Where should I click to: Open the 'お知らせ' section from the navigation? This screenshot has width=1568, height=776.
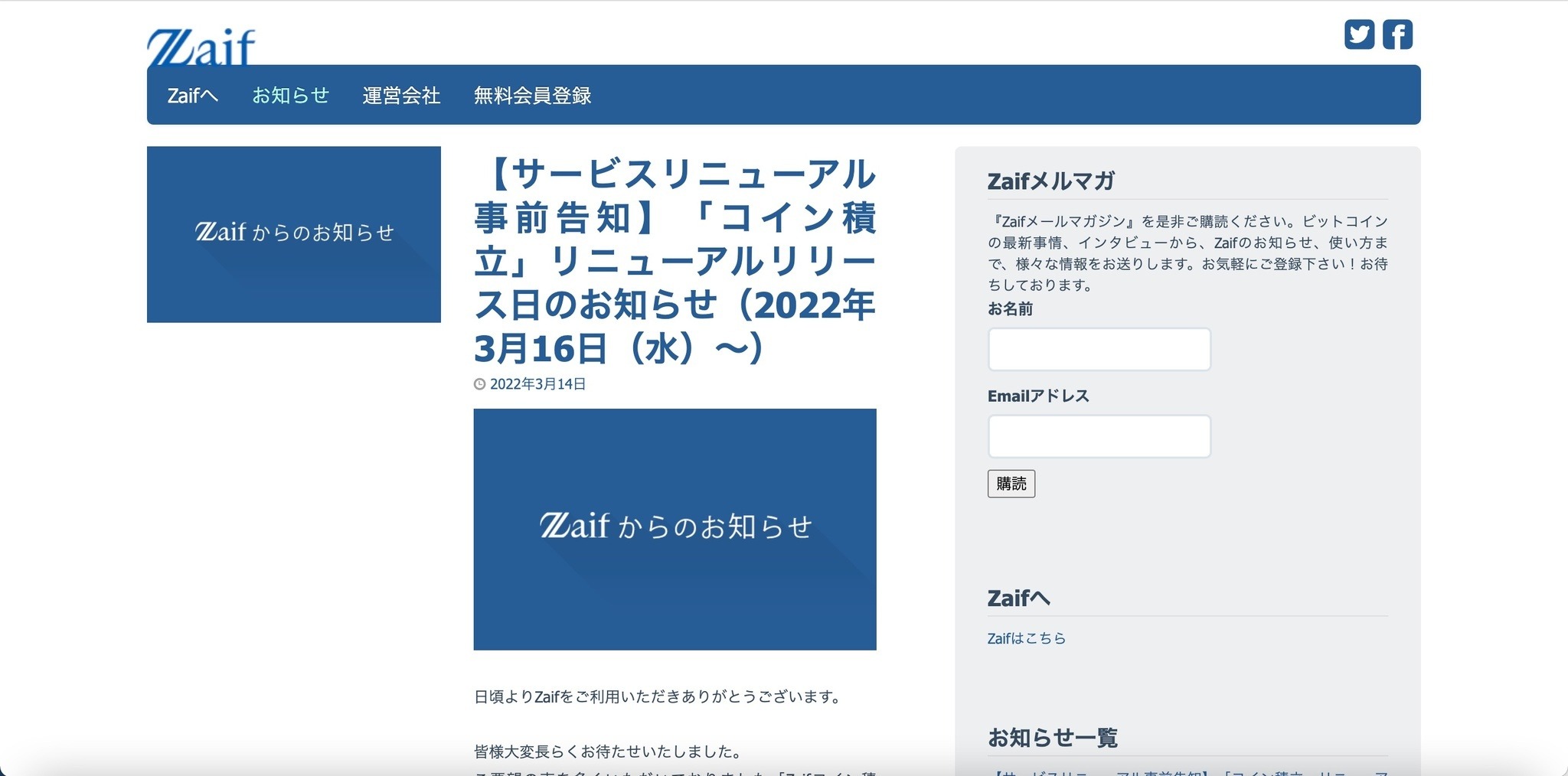pyautogui.click(x=291, y=95)
